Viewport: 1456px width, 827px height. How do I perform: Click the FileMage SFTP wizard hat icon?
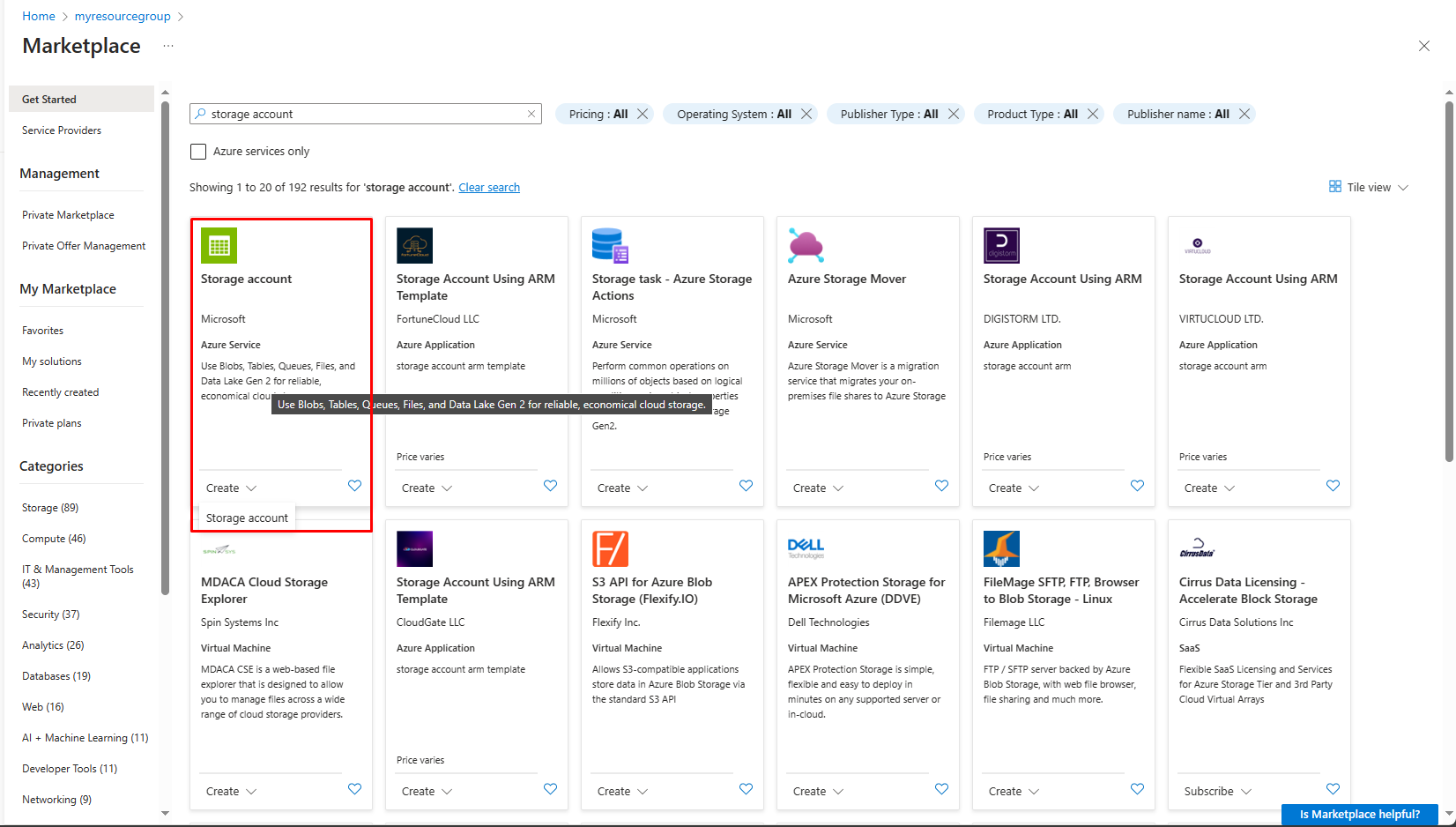(1001, 548)
